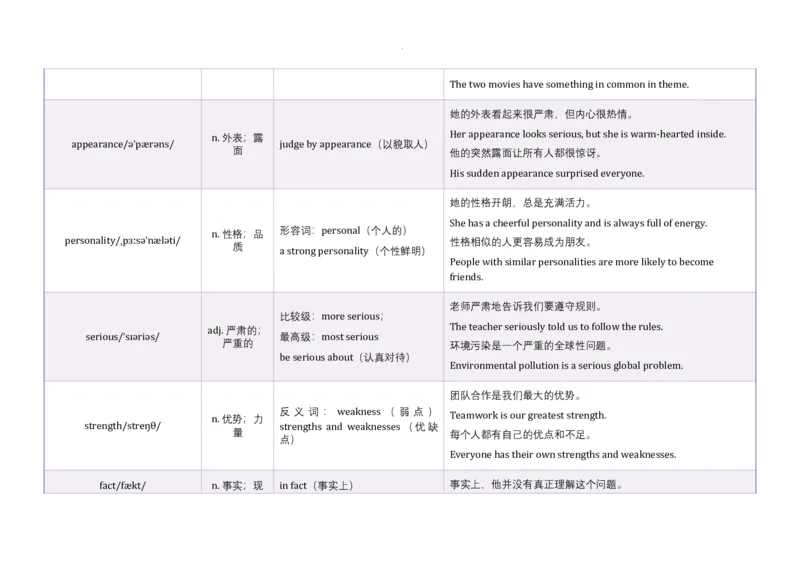Click the sentence "环境污染是一个严重的全球性问题。"

coord(531,346)
